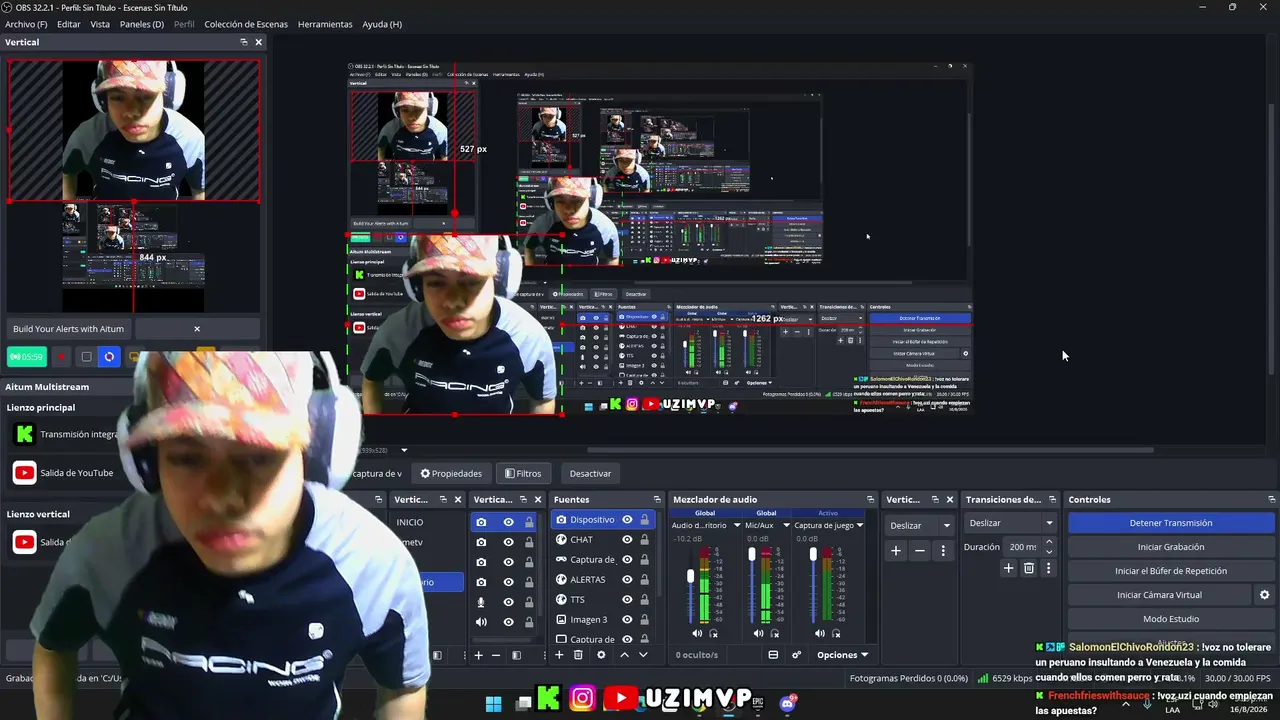Toggle lock on CHAT source
This screenshot has height=720, width=1280.
pos(645,540)
